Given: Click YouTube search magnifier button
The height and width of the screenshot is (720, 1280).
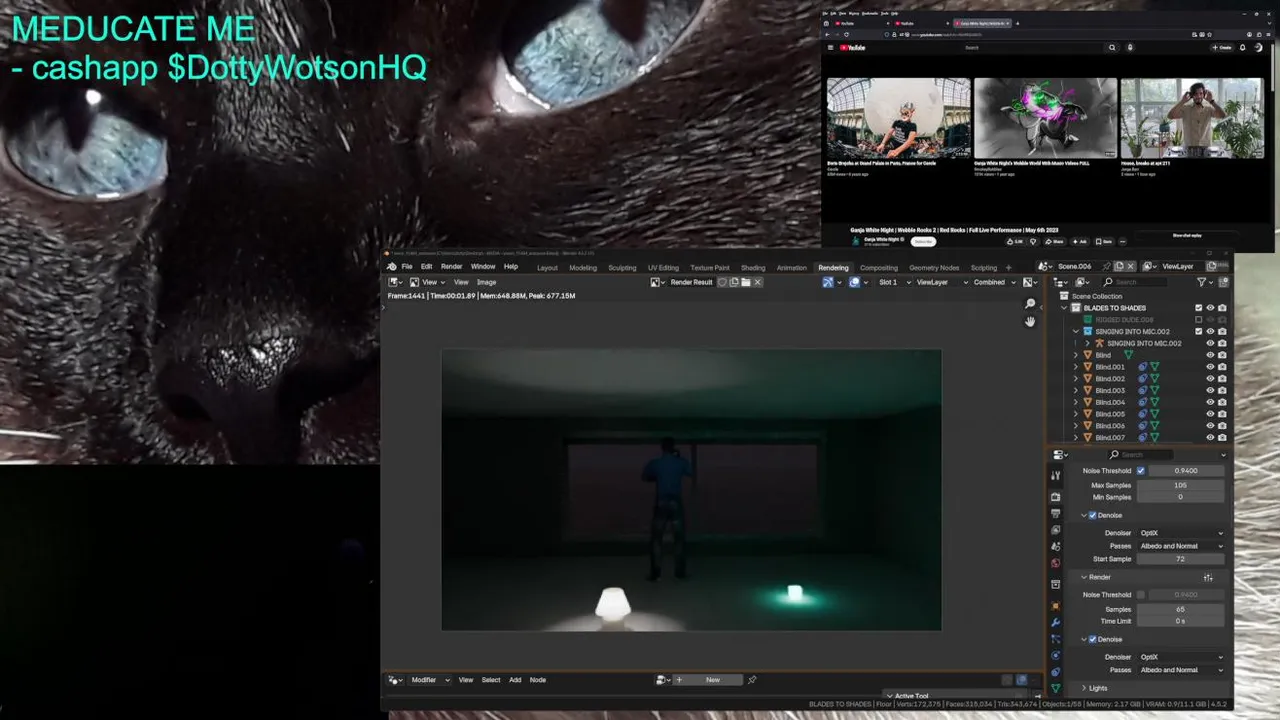Looking at the screenshot, I should pyautogui.click(x=1112, y=47).
